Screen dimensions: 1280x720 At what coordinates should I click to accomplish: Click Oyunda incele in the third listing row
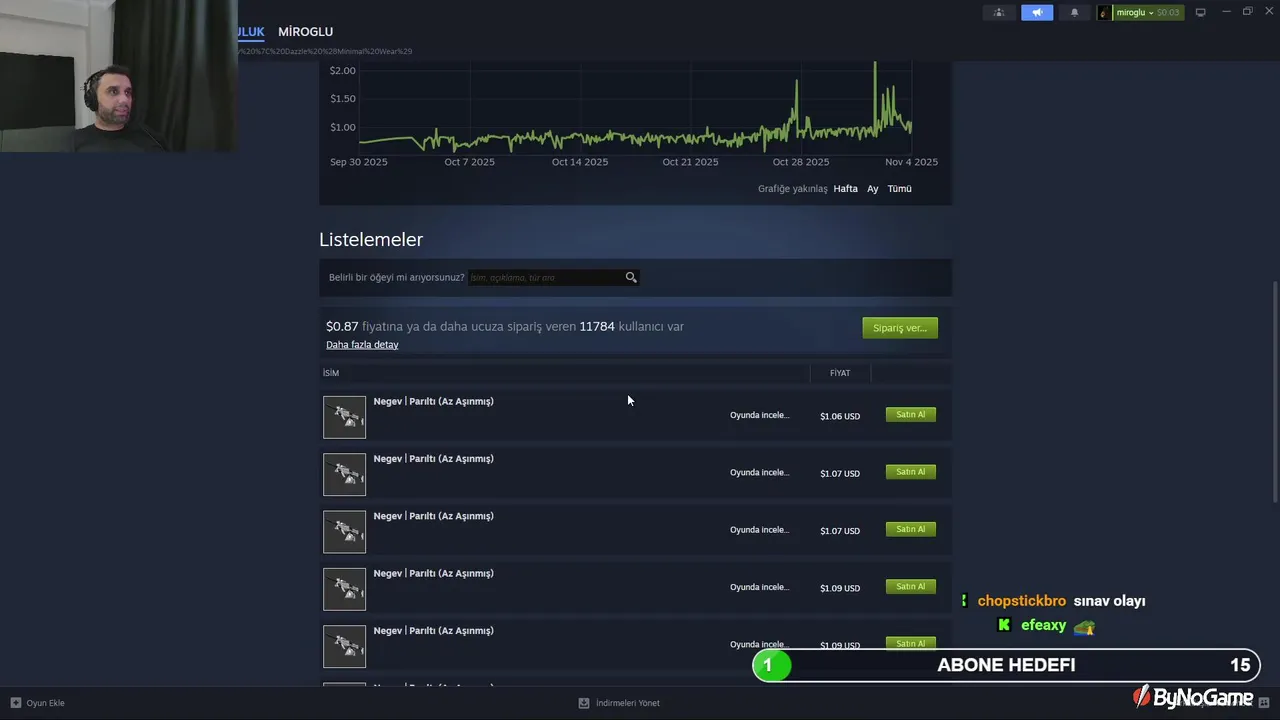point(759,530)
